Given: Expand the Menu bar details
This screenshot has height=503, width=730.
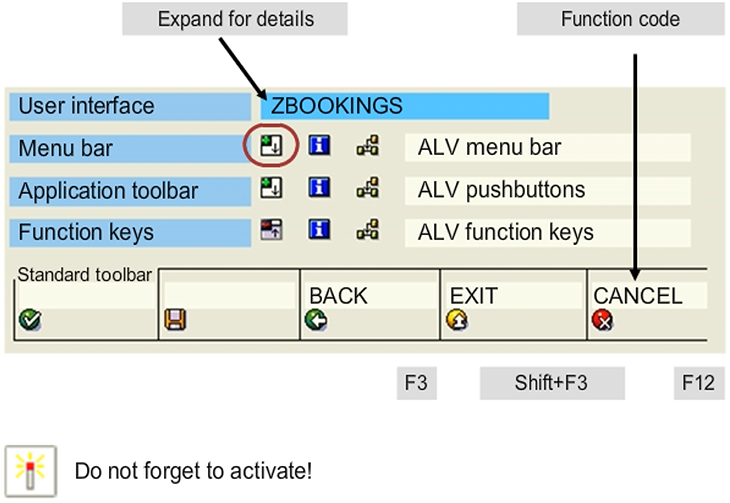Looking at the screenshot, I should pyautogui.click(x=270, y=148).
